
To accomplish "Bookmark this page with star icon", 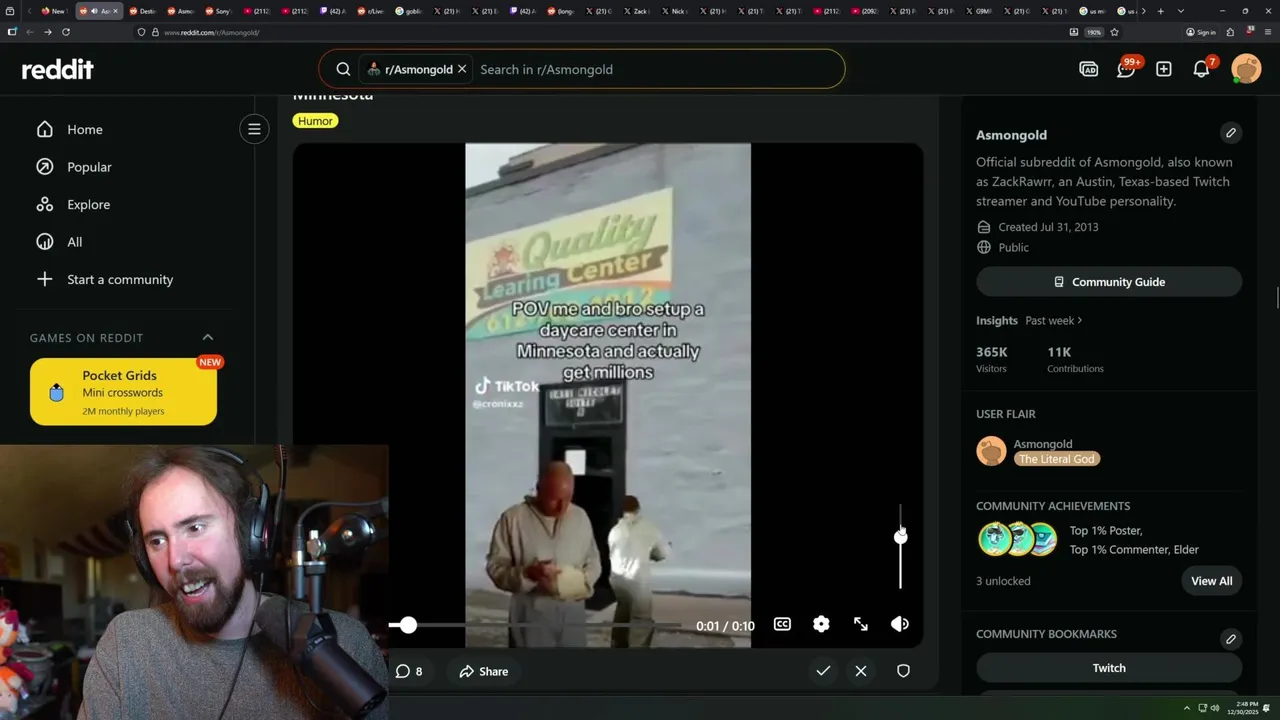I will 1114,32.
